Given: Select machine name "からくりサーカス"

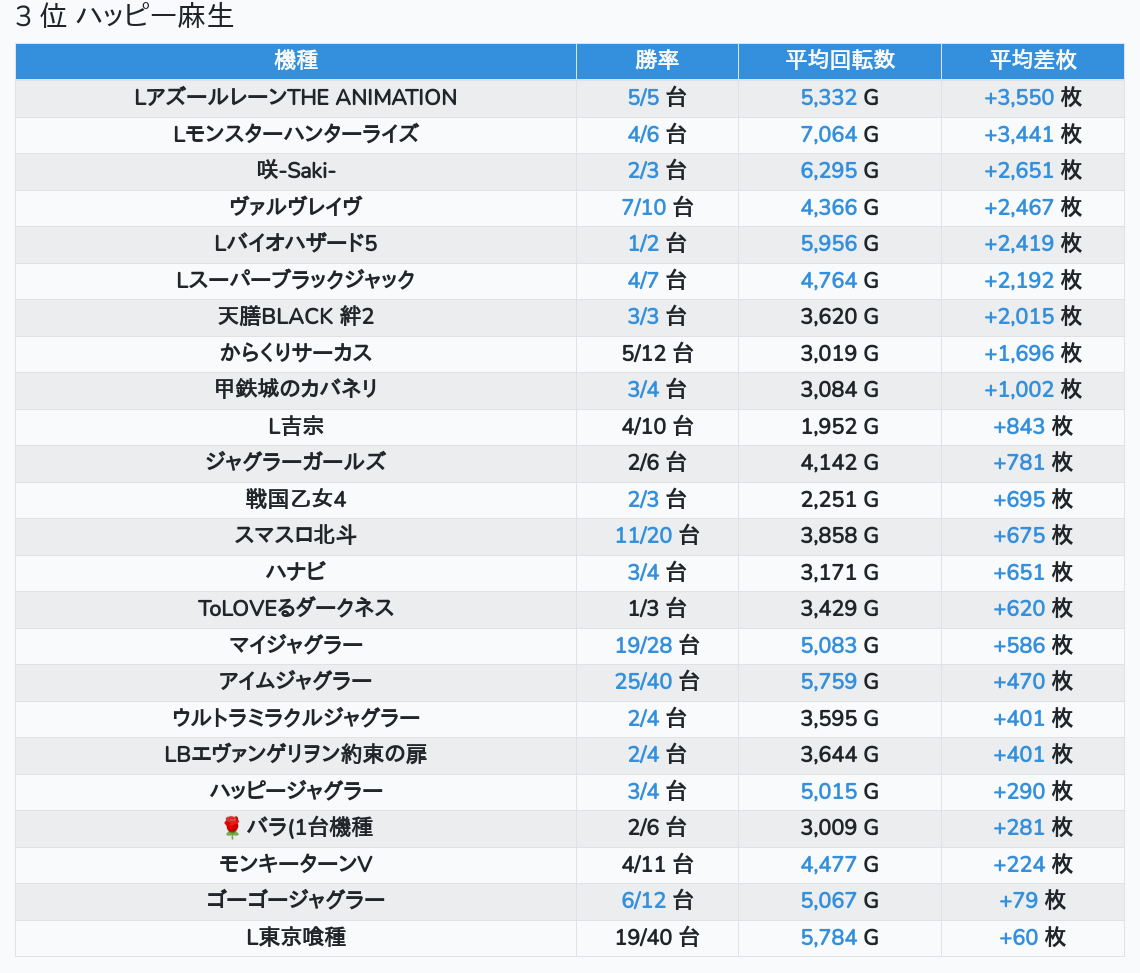Looking at the screenshot, I should coord(296,353).
